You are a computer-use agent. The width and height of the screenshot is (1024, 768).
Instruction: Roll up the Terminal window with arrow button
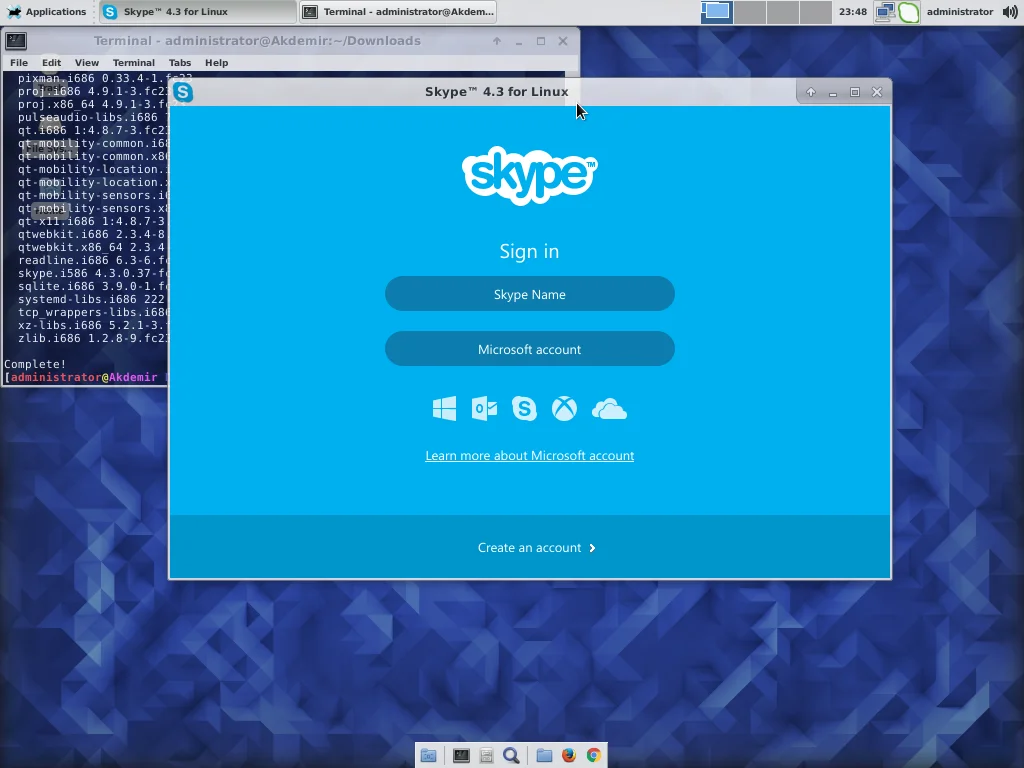497,41
